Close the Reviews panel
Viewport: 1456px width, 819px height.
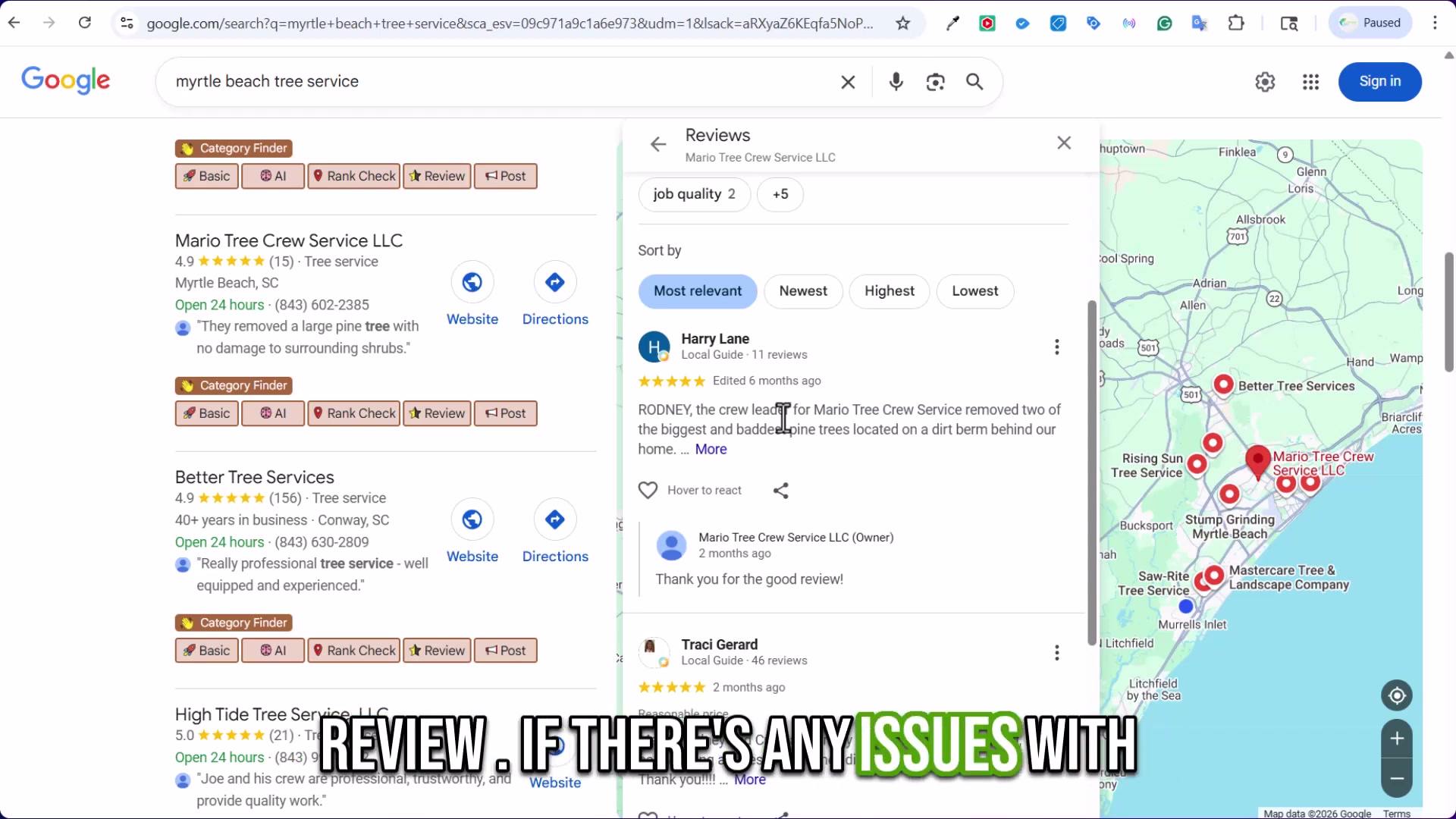click(x=1064, y=143)
